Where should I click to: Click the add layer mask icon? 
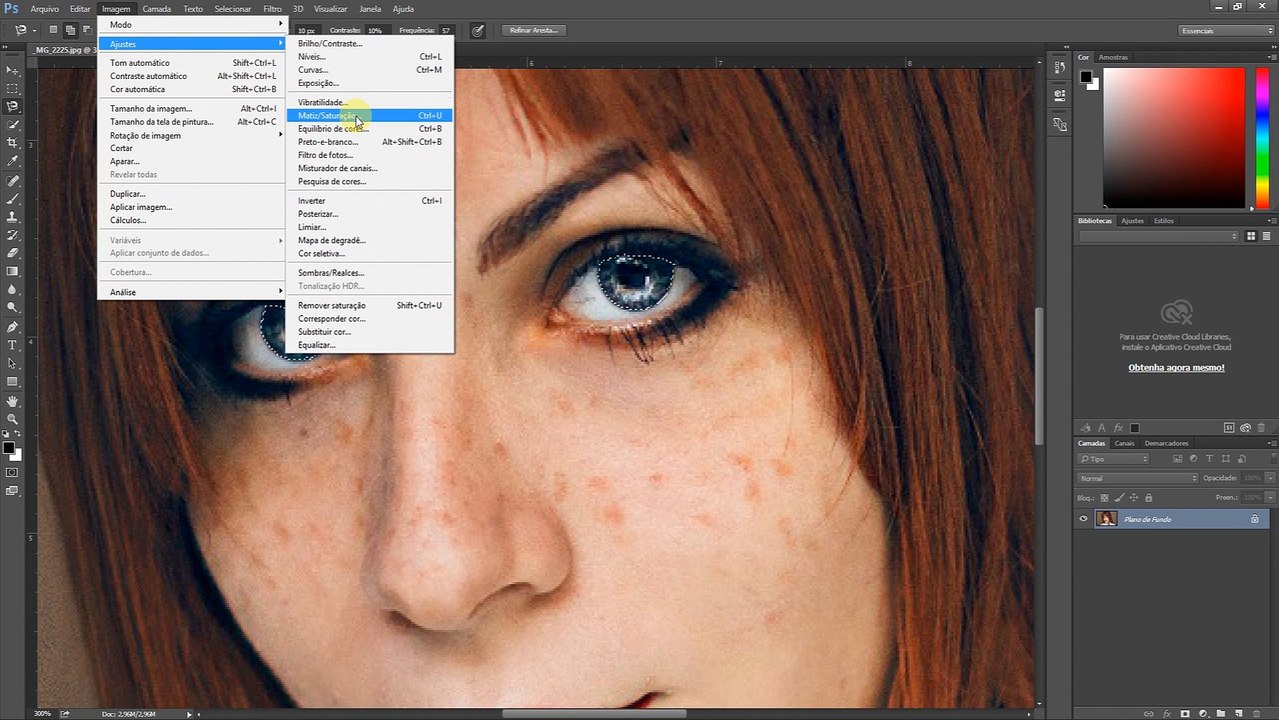(x=1185, y=714)
